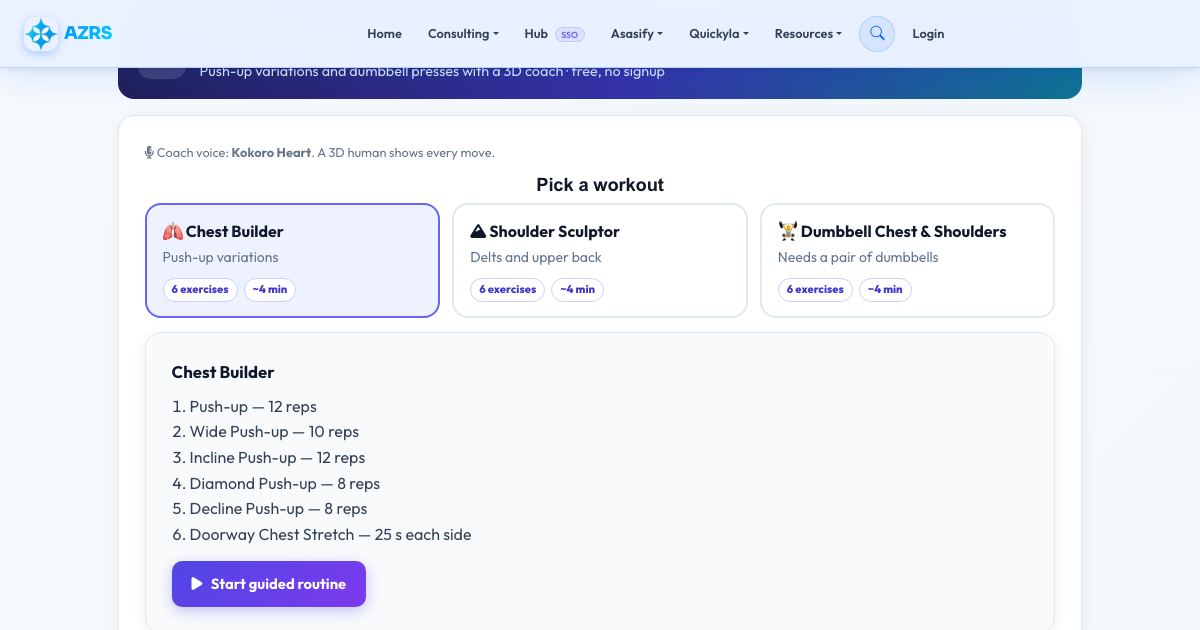Go to the Home nav item
Screen dimensions: 1200x630
tap(384, 34)
